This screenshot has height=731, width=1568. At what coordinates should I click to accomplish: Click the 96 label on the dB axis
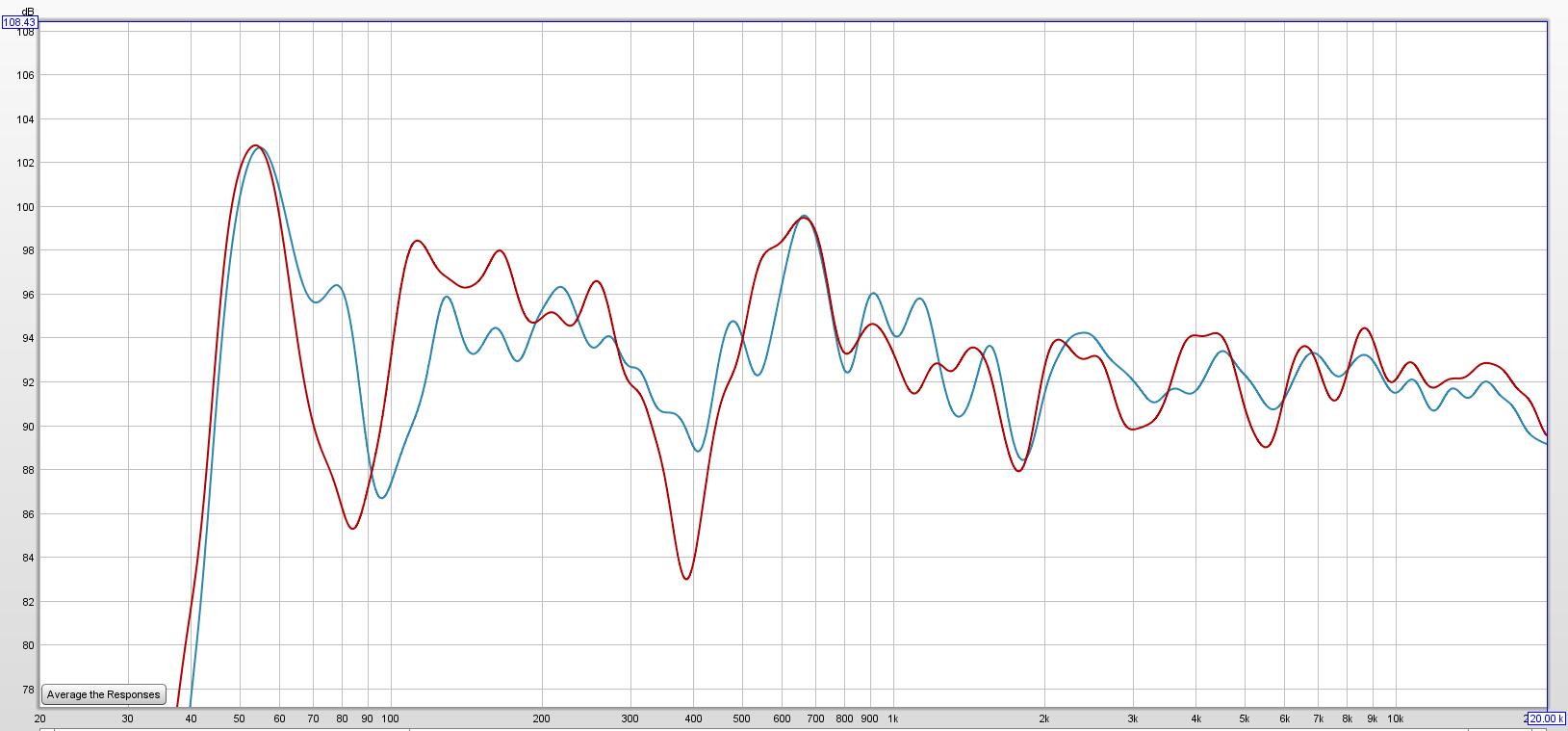coord(29,295)
